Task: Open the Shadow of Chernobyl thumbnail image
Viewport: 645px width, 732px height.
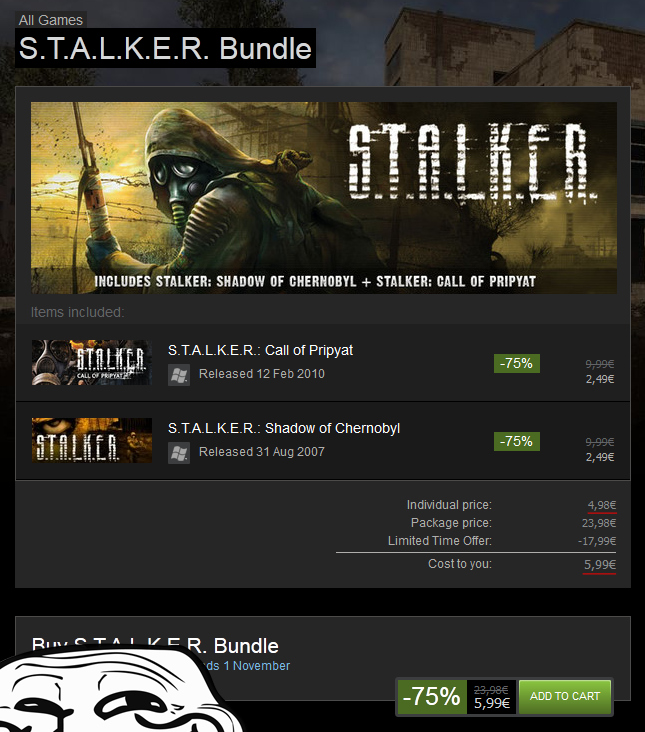Action: tap(92, 440)
